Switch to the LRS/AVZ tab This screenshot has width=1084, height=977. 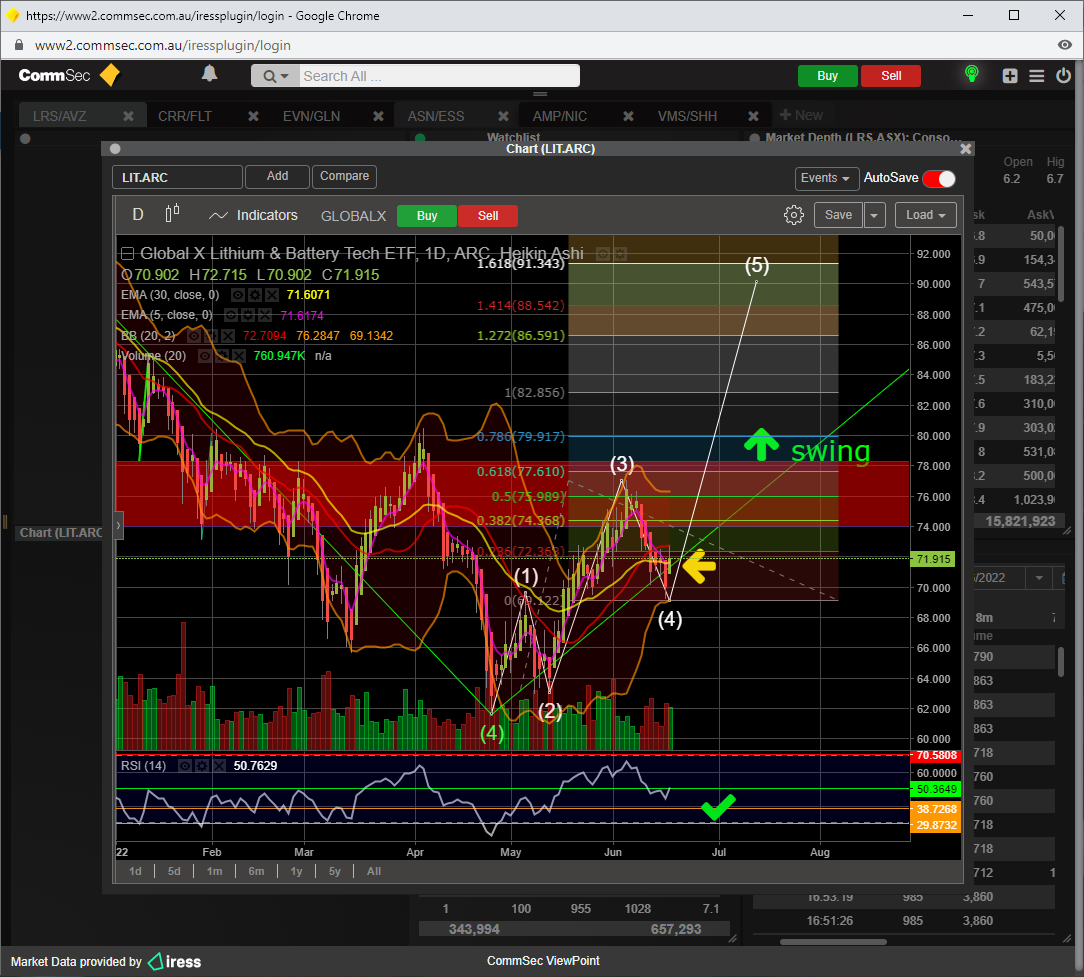(59, 116)
